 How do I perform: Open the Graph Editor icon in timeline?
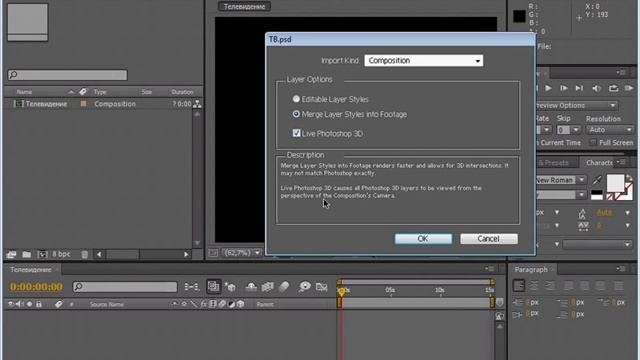point(322,287)
